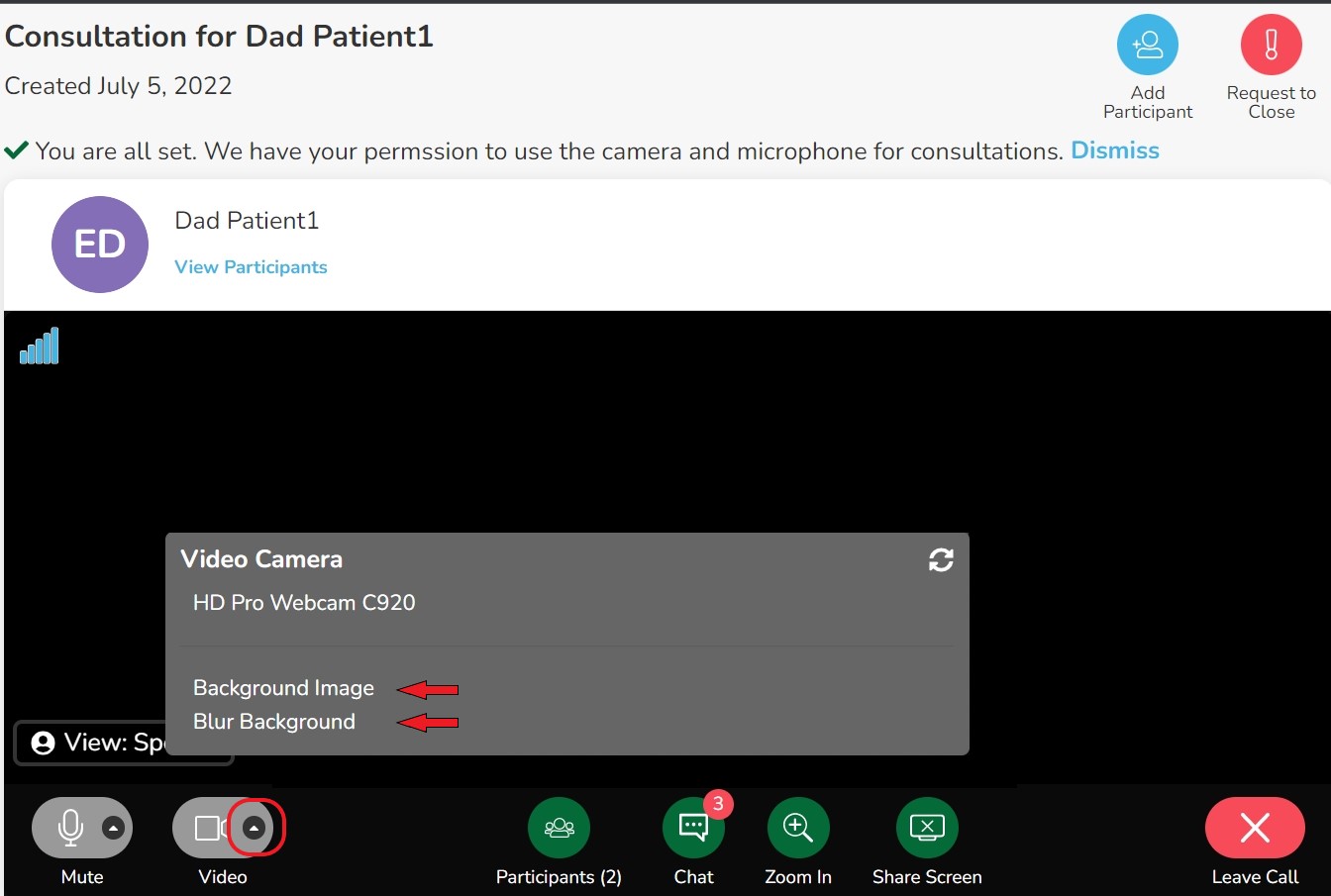Open the Participants (2) panel
This screenshot has height=896, width=1331.
pos(559,828)
